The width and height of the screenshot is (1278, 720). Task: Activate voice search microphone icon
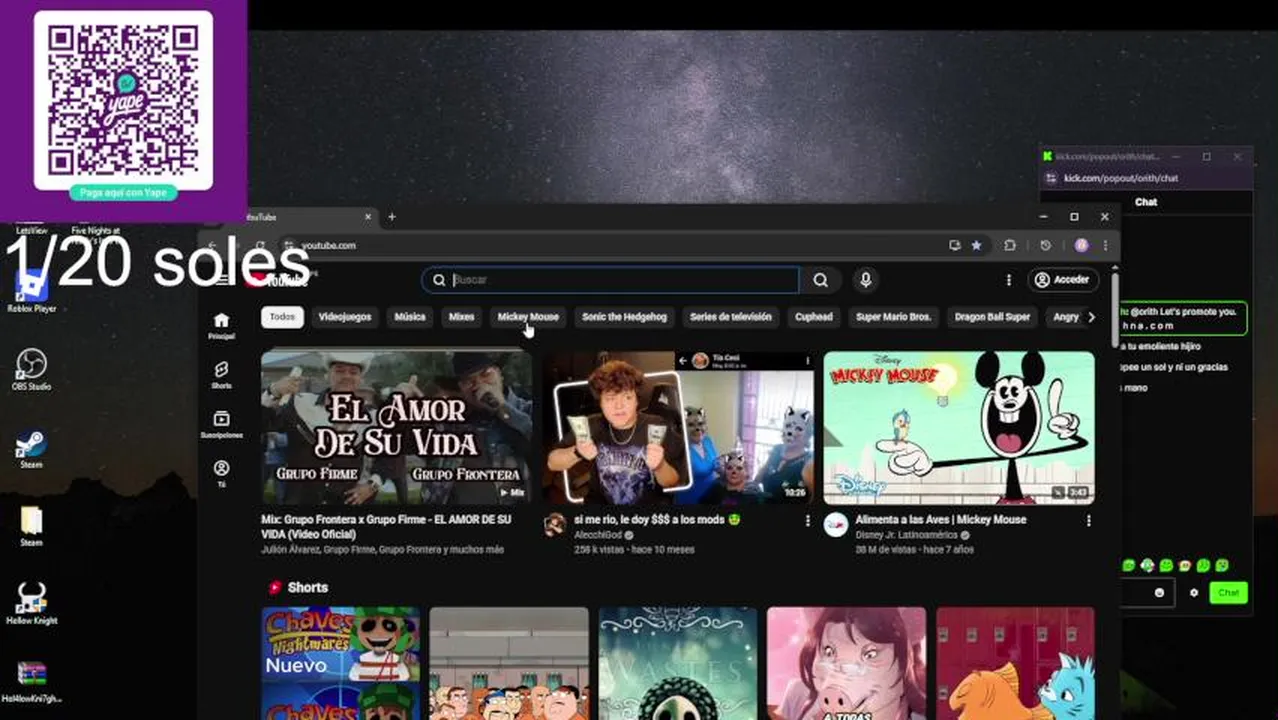866,280
